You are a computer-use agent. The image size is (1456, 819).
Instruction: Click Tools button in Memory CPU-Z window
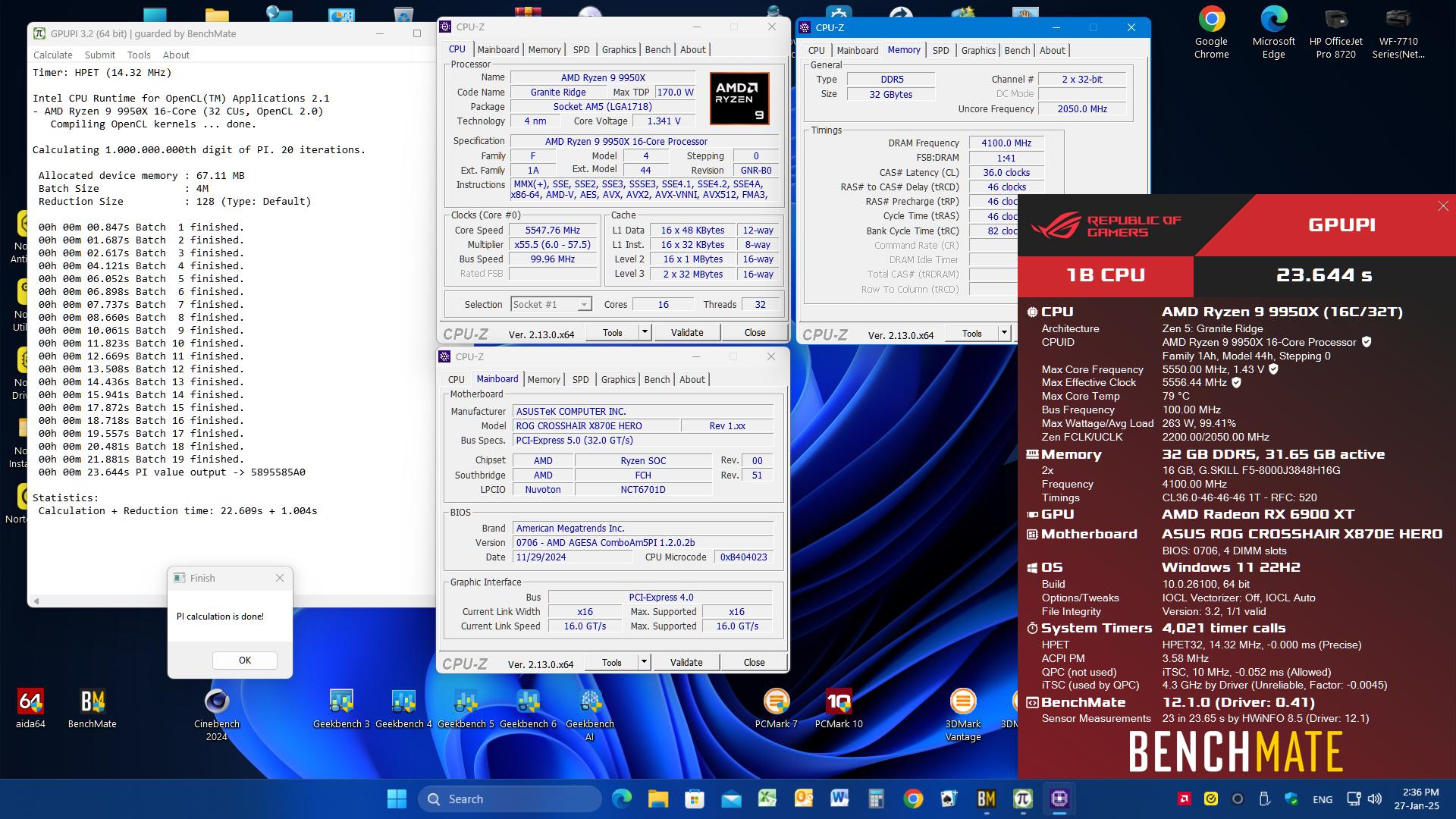(971, 333)
